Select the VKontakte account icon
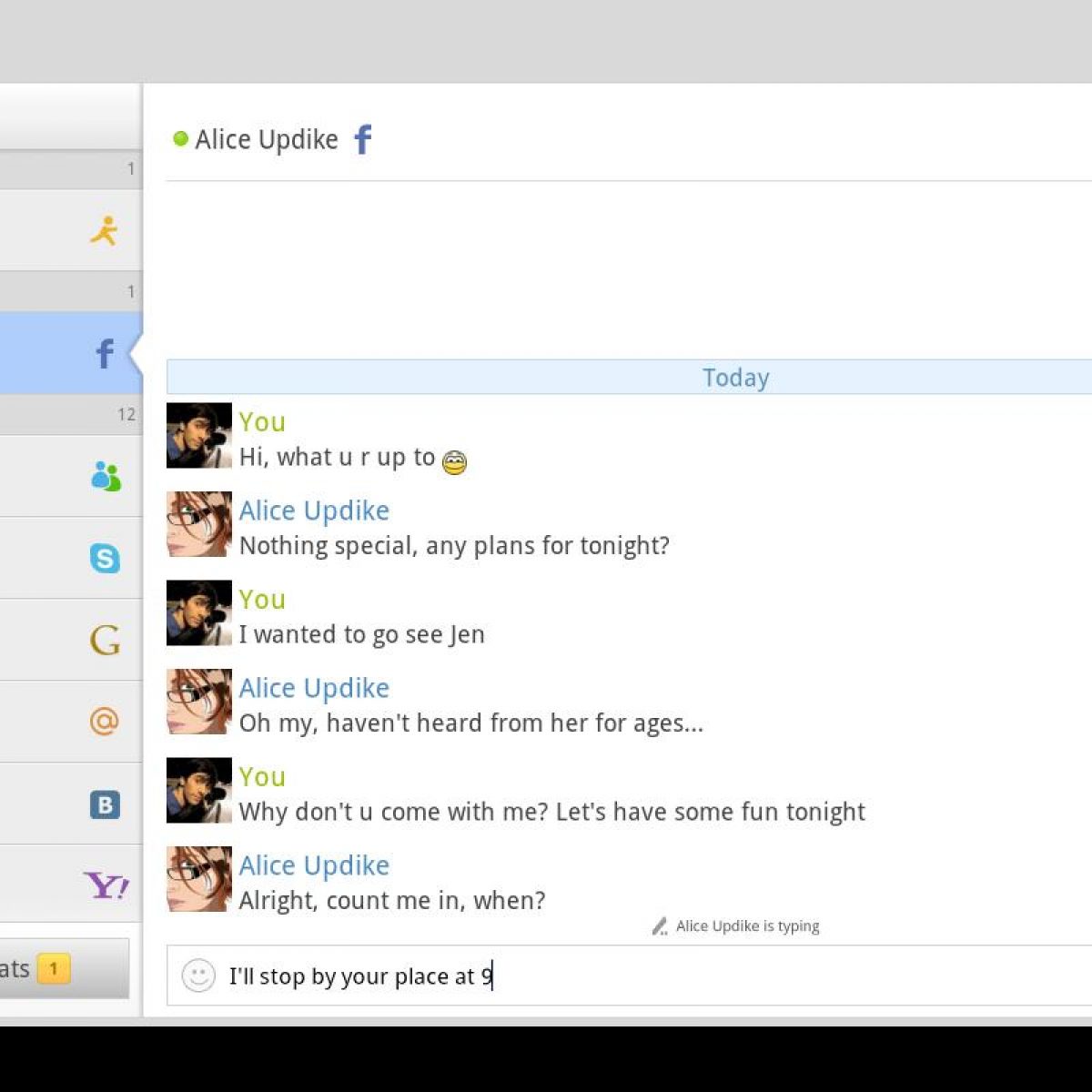 click(x=105, y=804)
